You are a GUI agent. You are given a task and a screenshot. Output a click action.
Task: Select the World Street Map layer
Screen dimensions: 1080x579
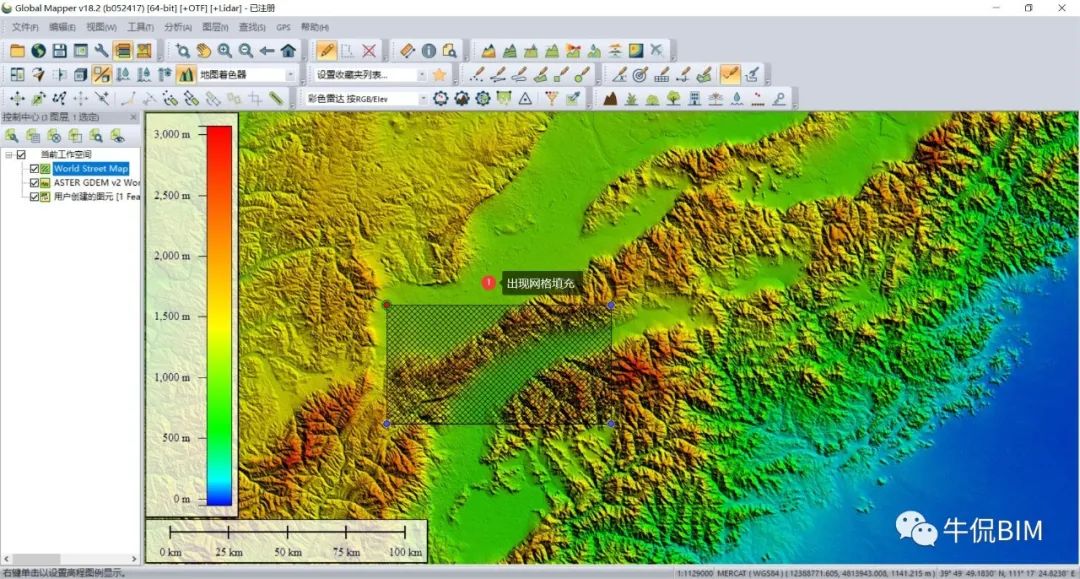coord(90,169)
